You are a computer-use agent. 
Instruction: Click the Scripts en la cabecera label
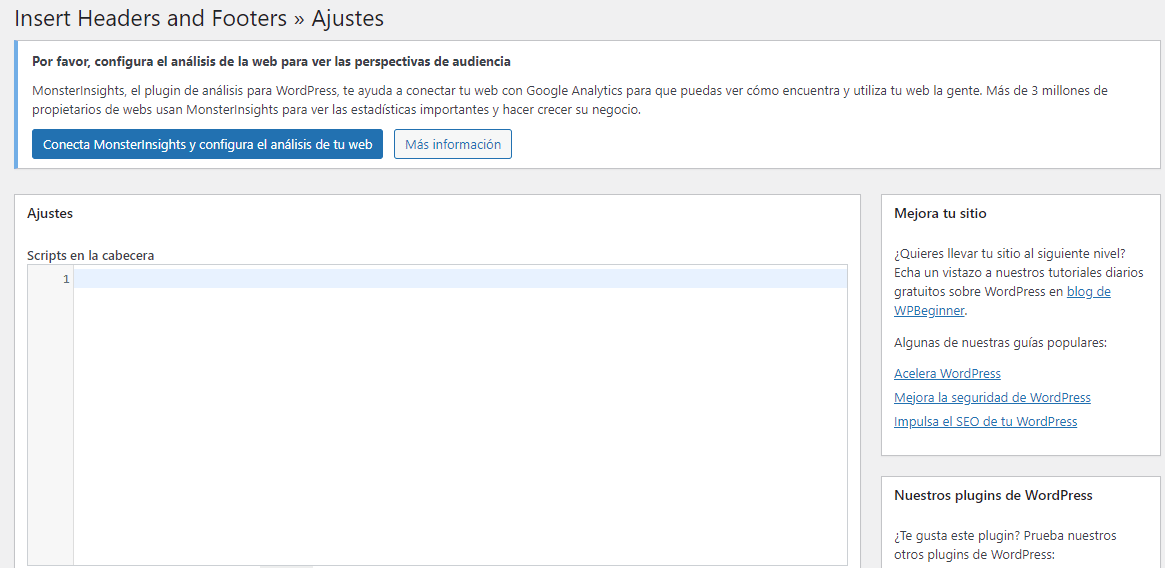pyautogui.click(x=90, y=255)
